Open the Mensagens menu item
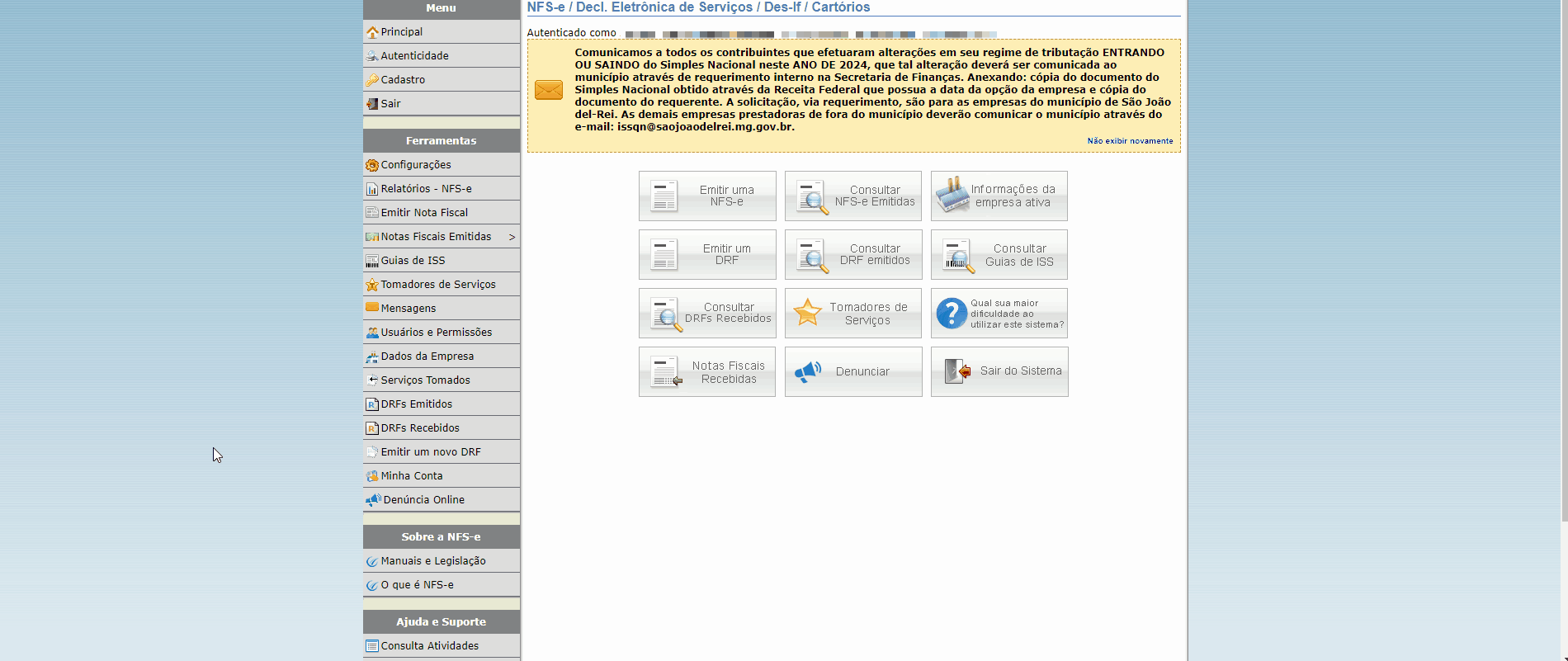 [x=408, y=309]
